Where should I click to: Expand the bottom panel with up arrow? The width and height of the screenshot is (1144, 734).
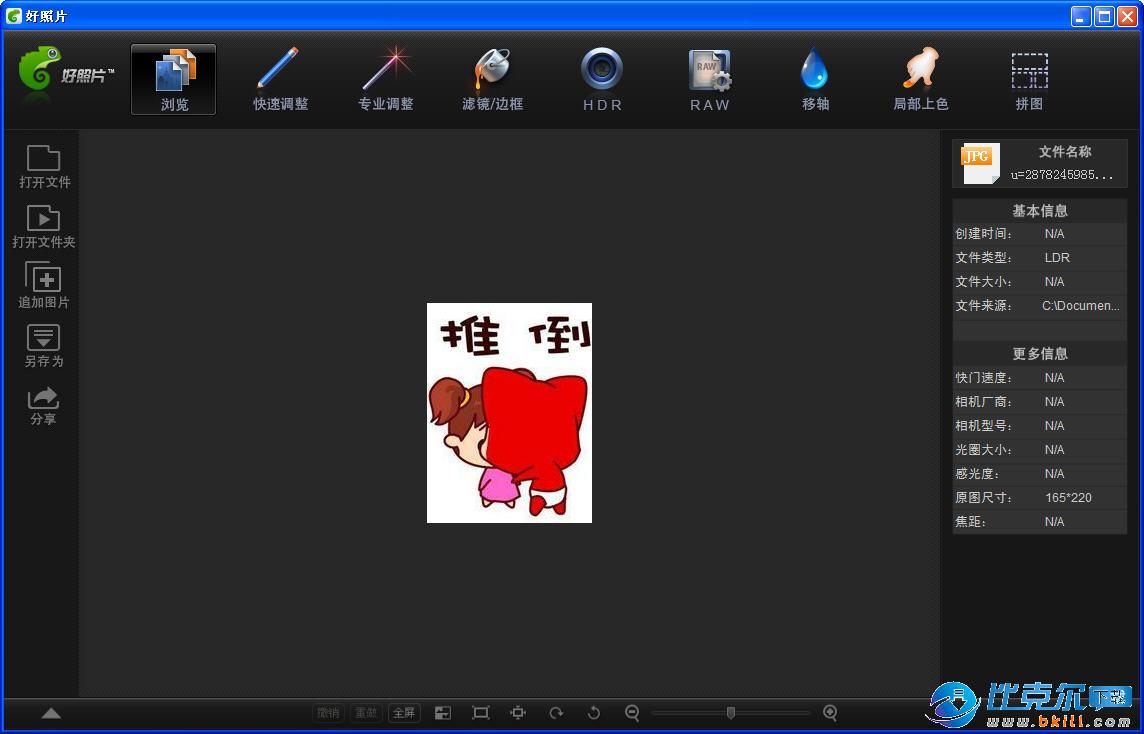pyautogui.click(x=51, y=713)
